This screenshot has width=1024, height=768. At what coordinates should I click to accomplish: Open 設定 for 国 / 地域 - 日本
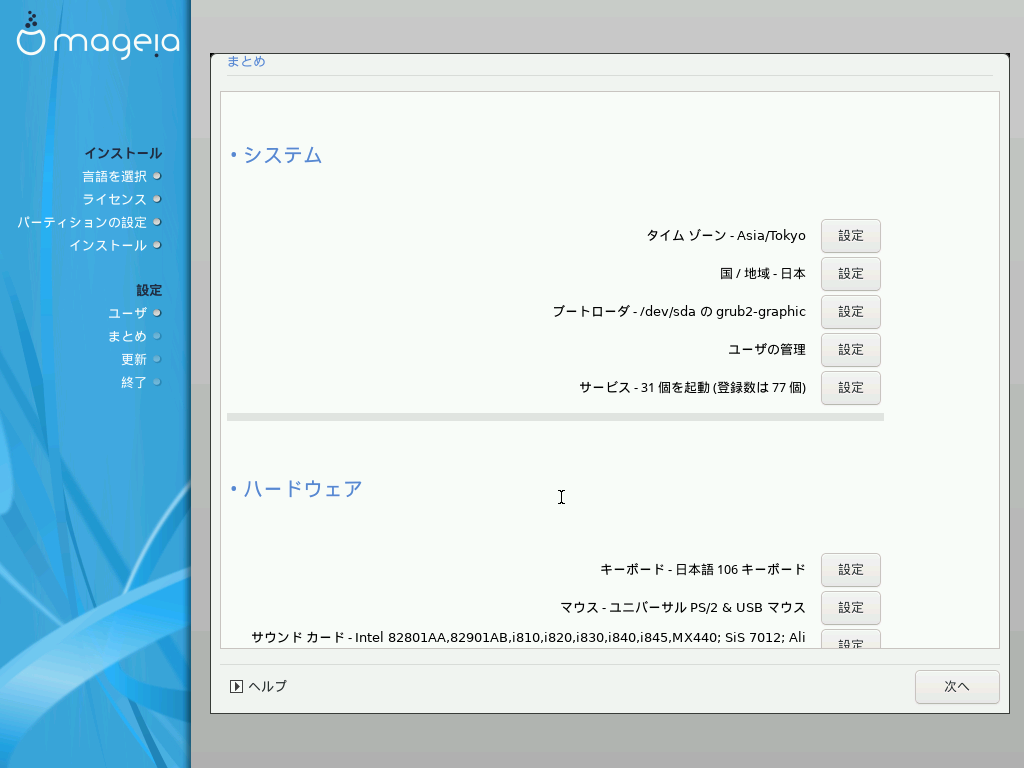click(850, 274)
